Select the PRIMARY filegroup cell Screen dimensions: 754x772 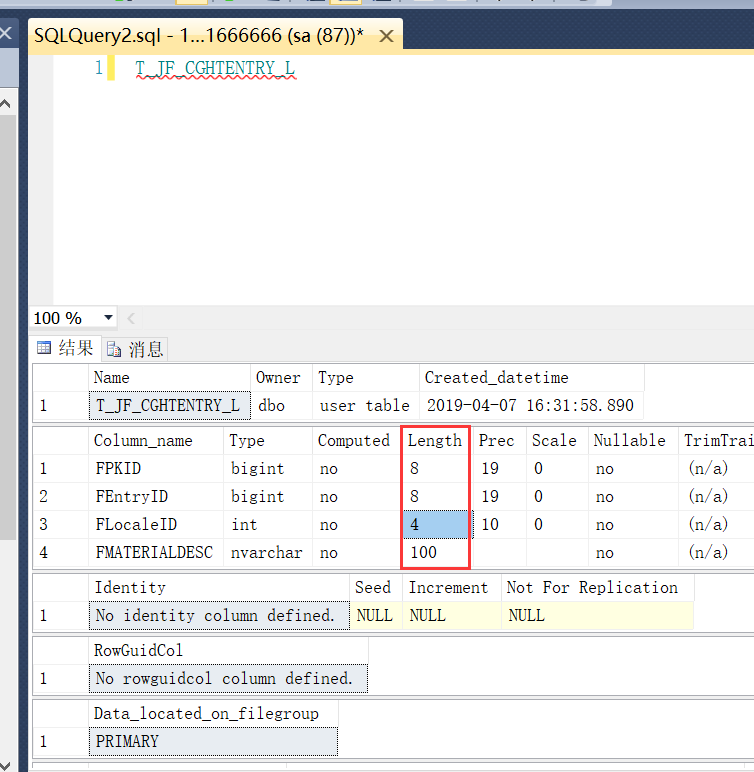pyautogui.click(x=213, y=741)
